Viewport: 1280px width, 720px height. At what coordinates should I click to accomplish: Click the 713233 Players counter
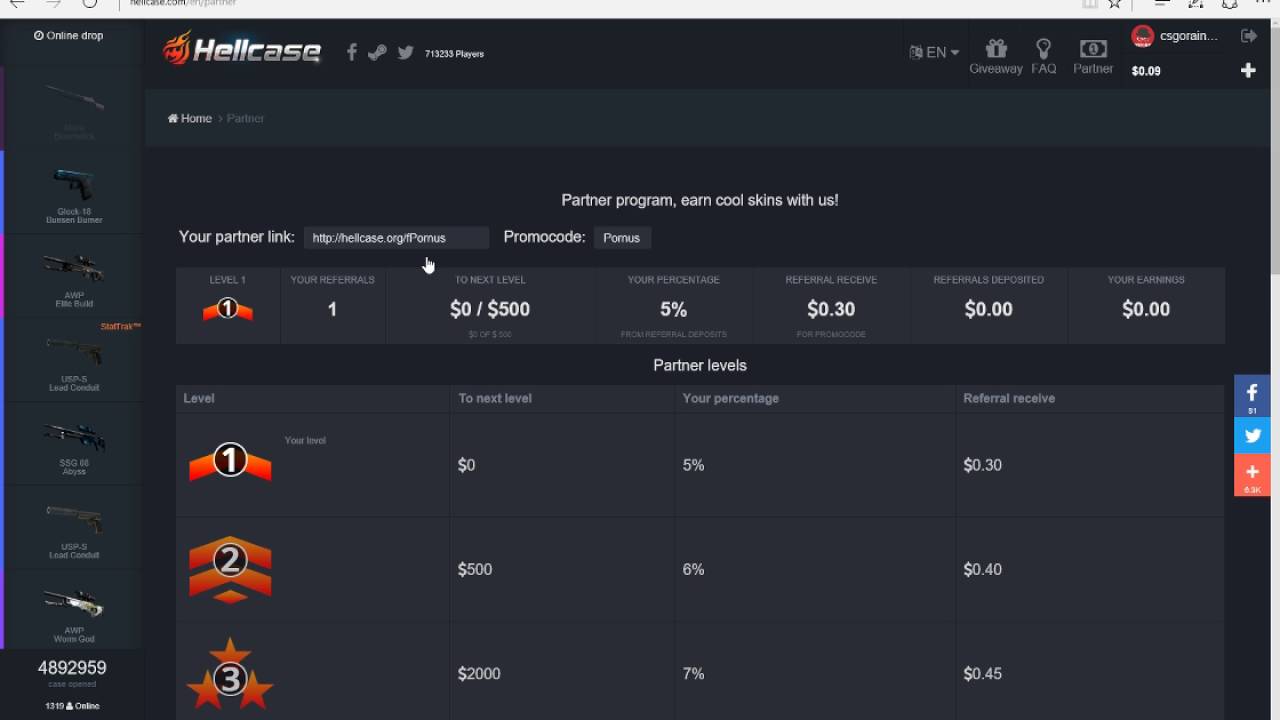pos(454,54)
